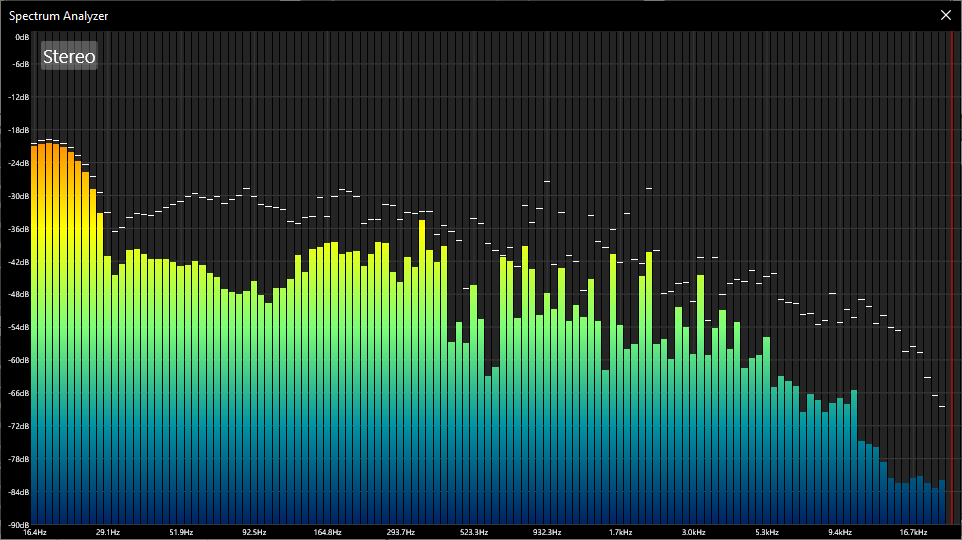
Task: Click the -24dB level label
Action: click(19, 163)
